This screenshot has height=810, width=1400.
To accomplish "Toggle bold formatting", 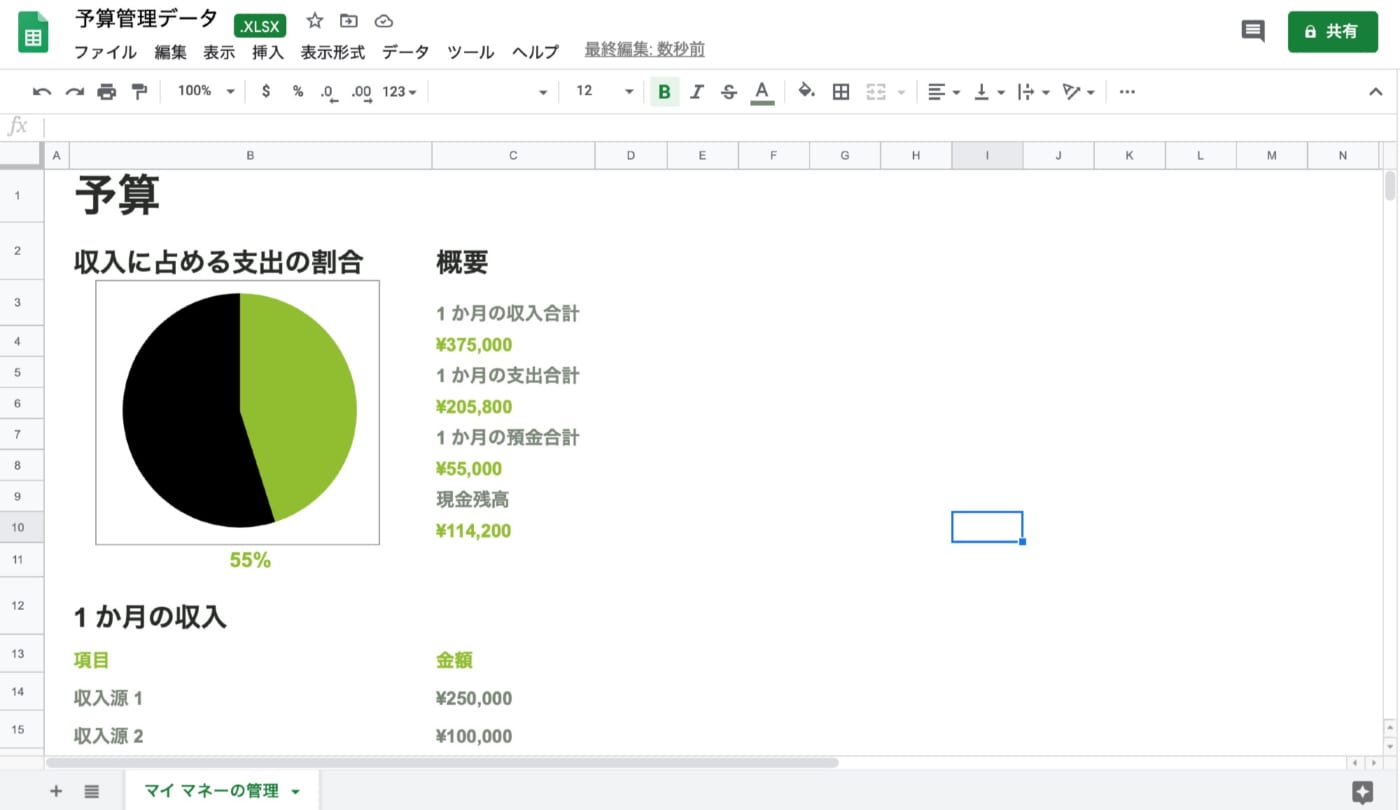I will pos(664,92).
